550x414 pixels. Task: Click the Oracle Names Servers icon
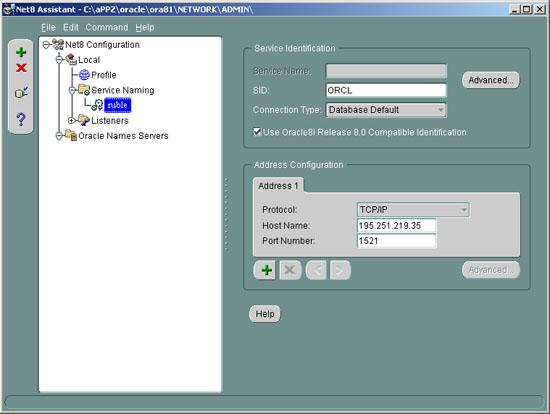[71, 135]
